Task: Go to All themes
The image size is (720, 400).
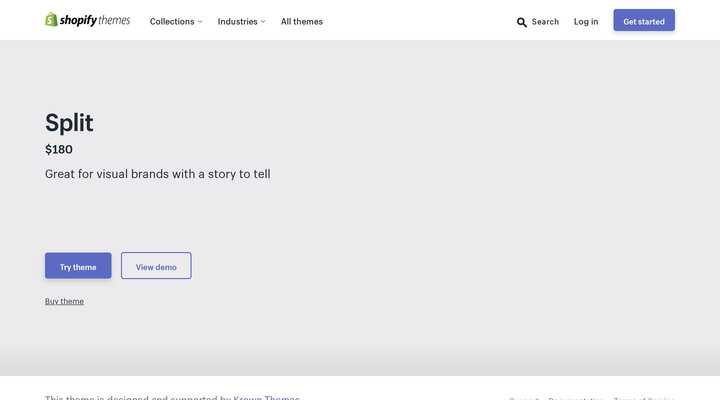Action: (301, 21)
